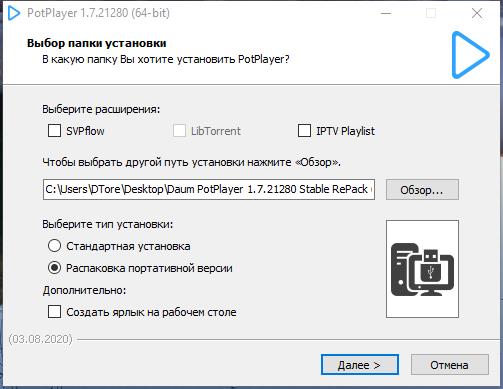503x389 pixels.
Task: Click the large blue play logo in header
Action: click(470, 55)
